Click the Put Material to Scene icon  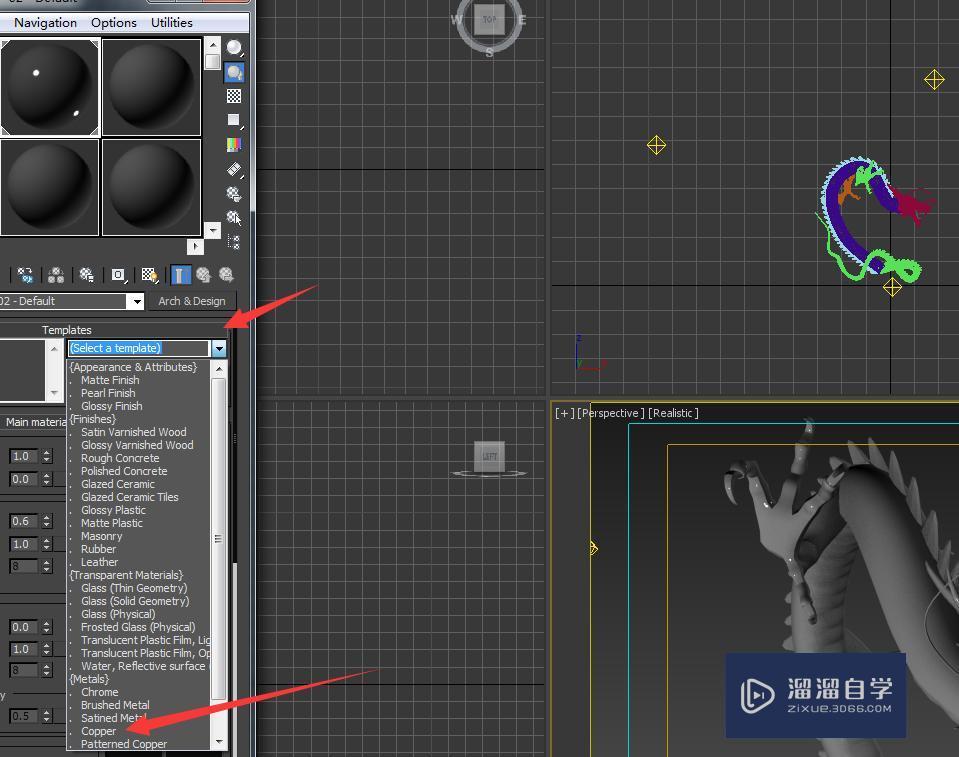24,275
